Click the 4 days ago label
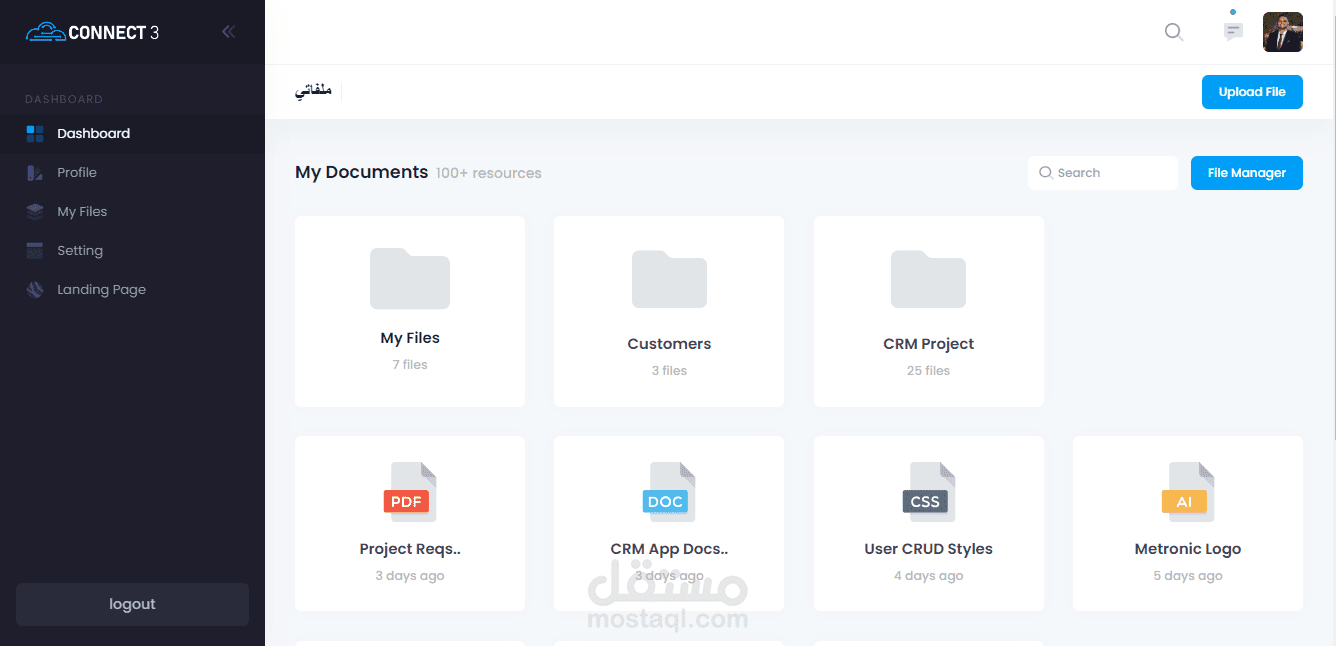1336x646 pixels. tap(928, 576)
